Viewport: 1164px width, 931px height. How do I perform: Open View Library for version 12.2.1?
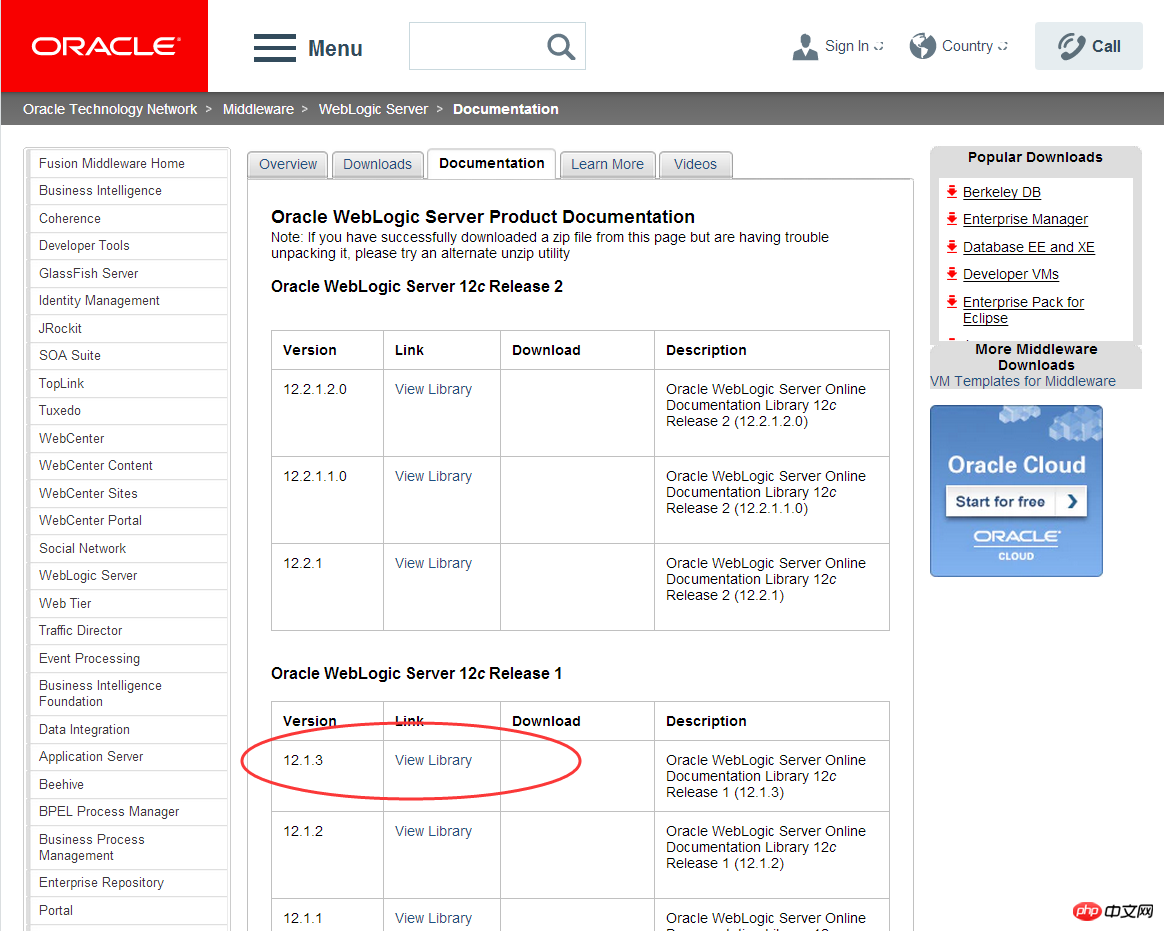click(x=434, y=563)
